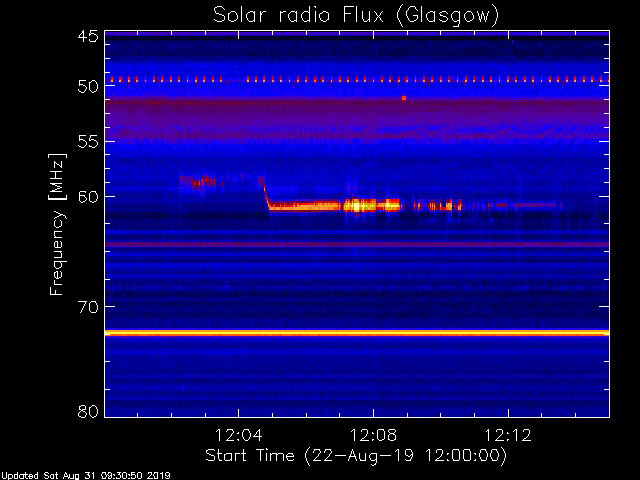The image size is (640, 480).
Task: Click the "Frequency [MHz]" axis label
Action: pos(57,224)
